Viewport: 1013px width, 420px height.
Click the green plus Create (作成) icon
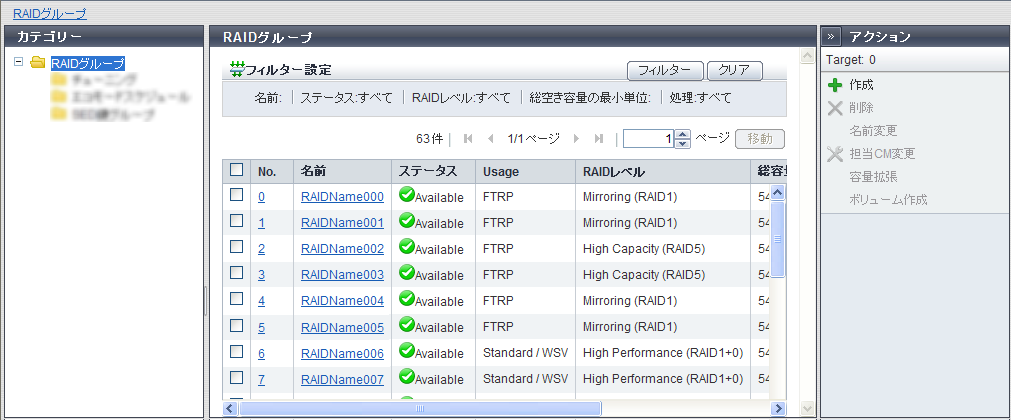tap(835, 85)
